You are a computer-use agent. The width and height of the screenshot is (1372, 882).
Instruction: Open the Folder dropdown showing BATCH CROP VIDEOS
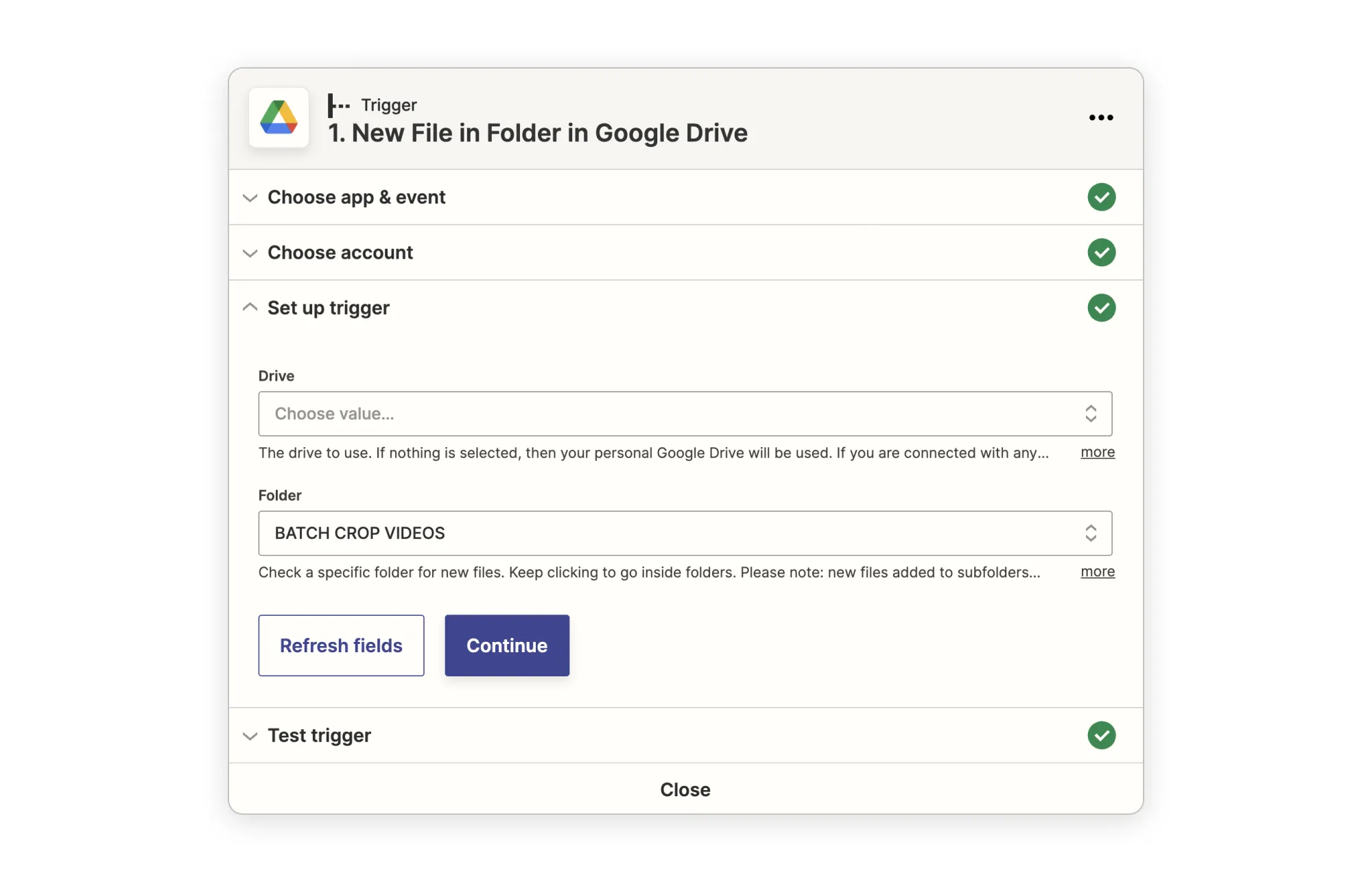[x=685, y=533]
